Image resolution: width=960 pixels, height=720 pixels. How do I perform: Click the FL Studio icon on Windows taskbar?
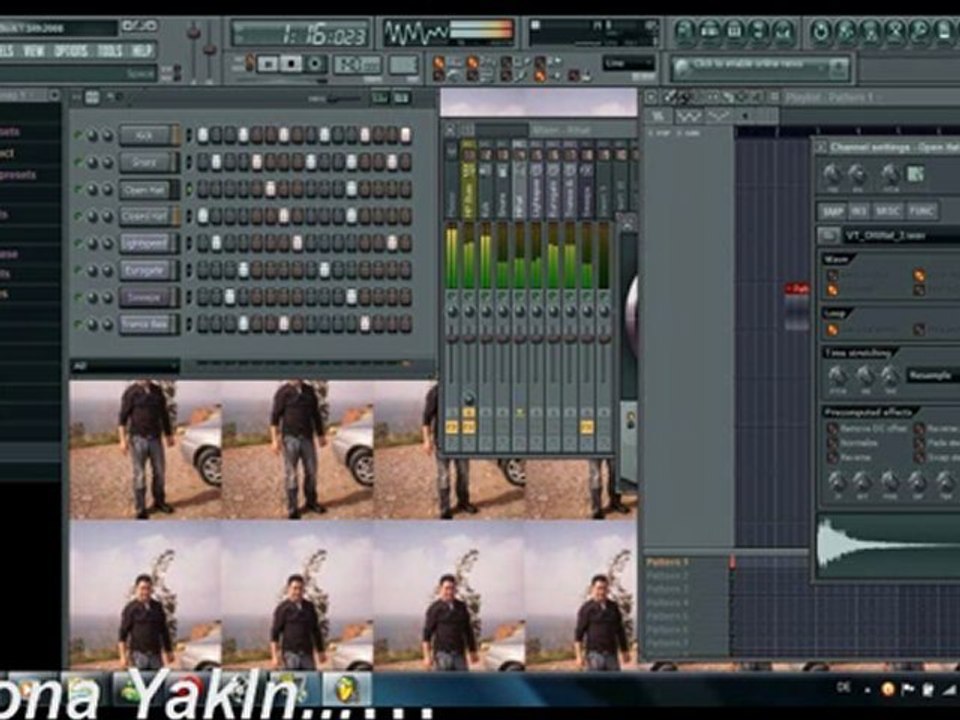pyautogui.click(x=347, y=690)
